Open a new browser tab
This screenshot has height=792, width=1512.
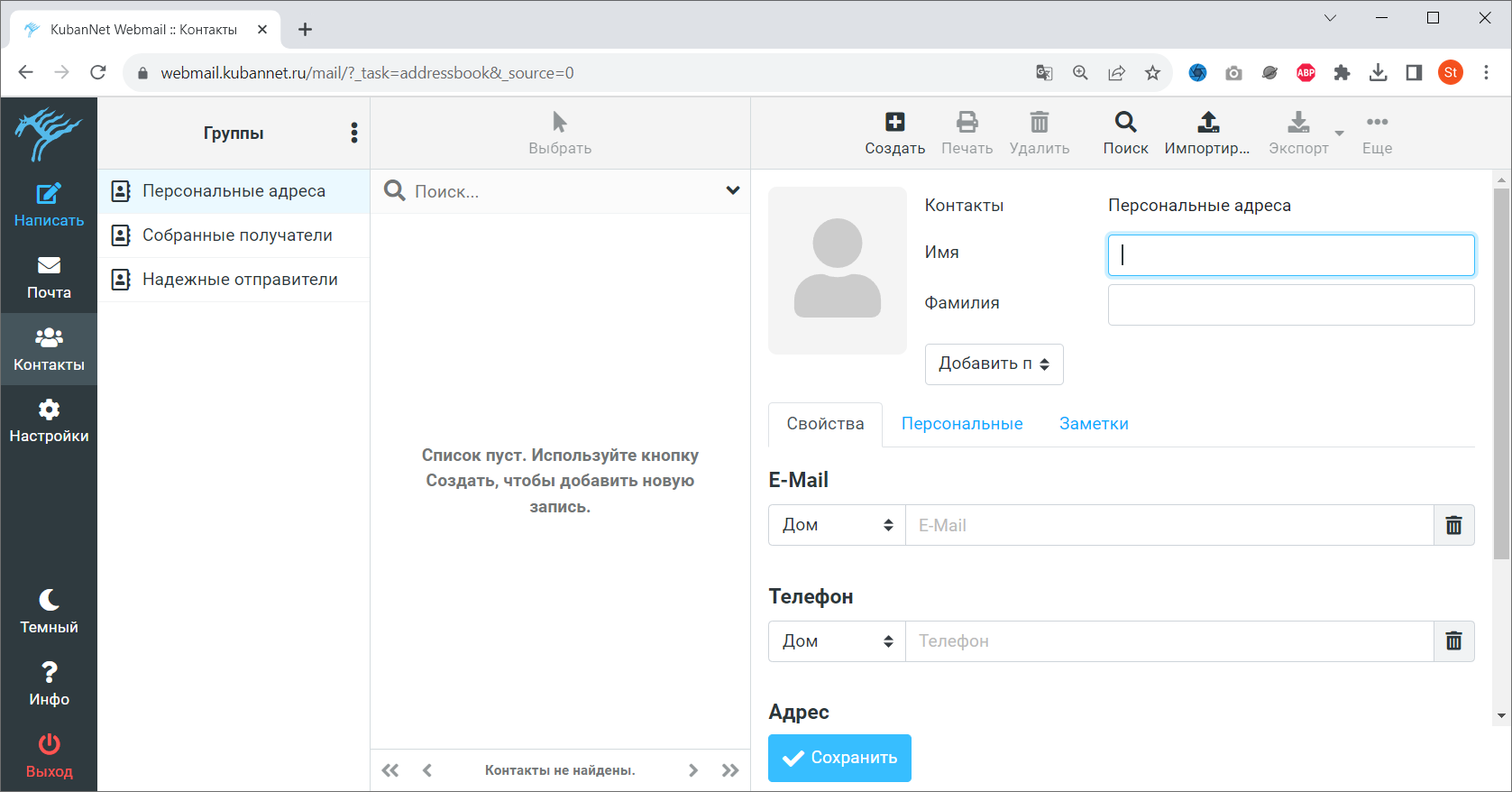(306, 30)
